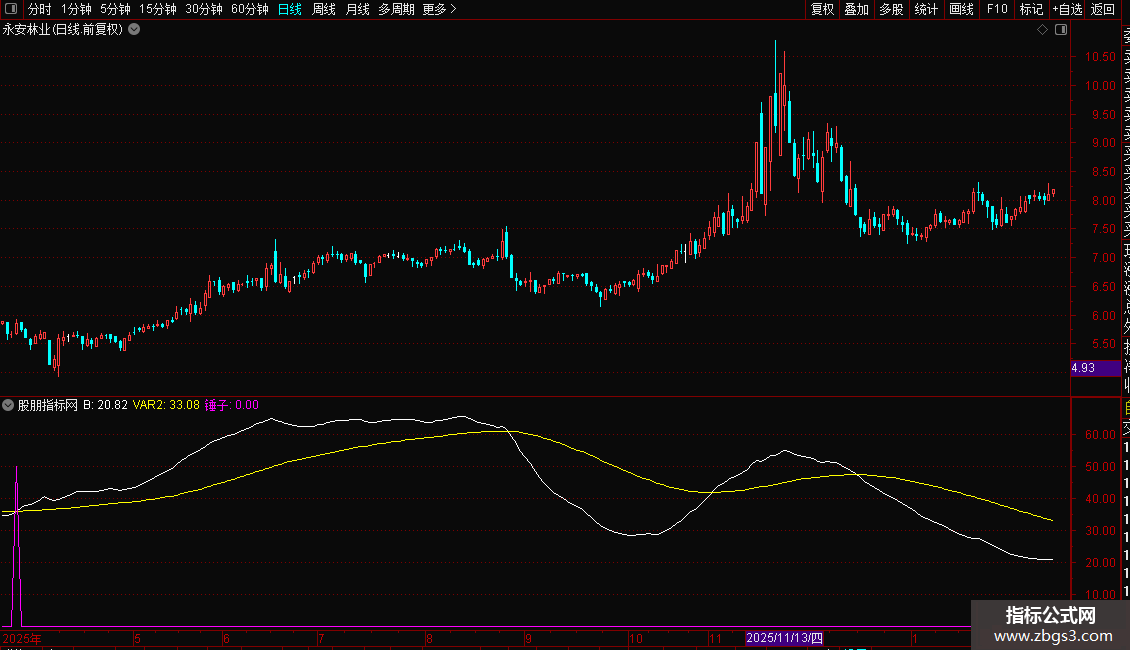Click the panel layout icon at top-left

tap(11, 9)
